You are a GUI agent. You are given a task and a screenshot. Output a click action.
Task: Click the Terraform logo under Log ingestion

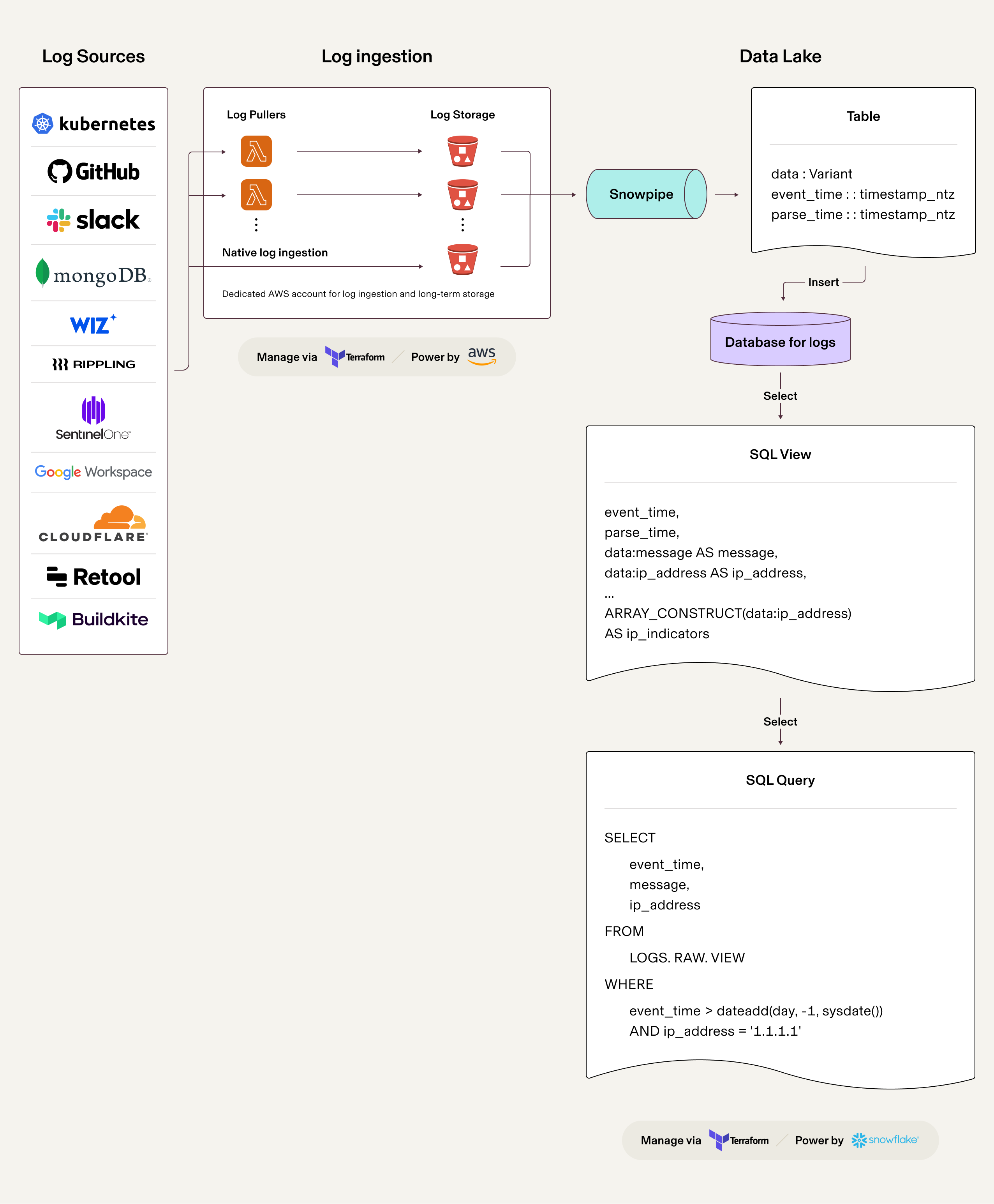pos(355,357)
